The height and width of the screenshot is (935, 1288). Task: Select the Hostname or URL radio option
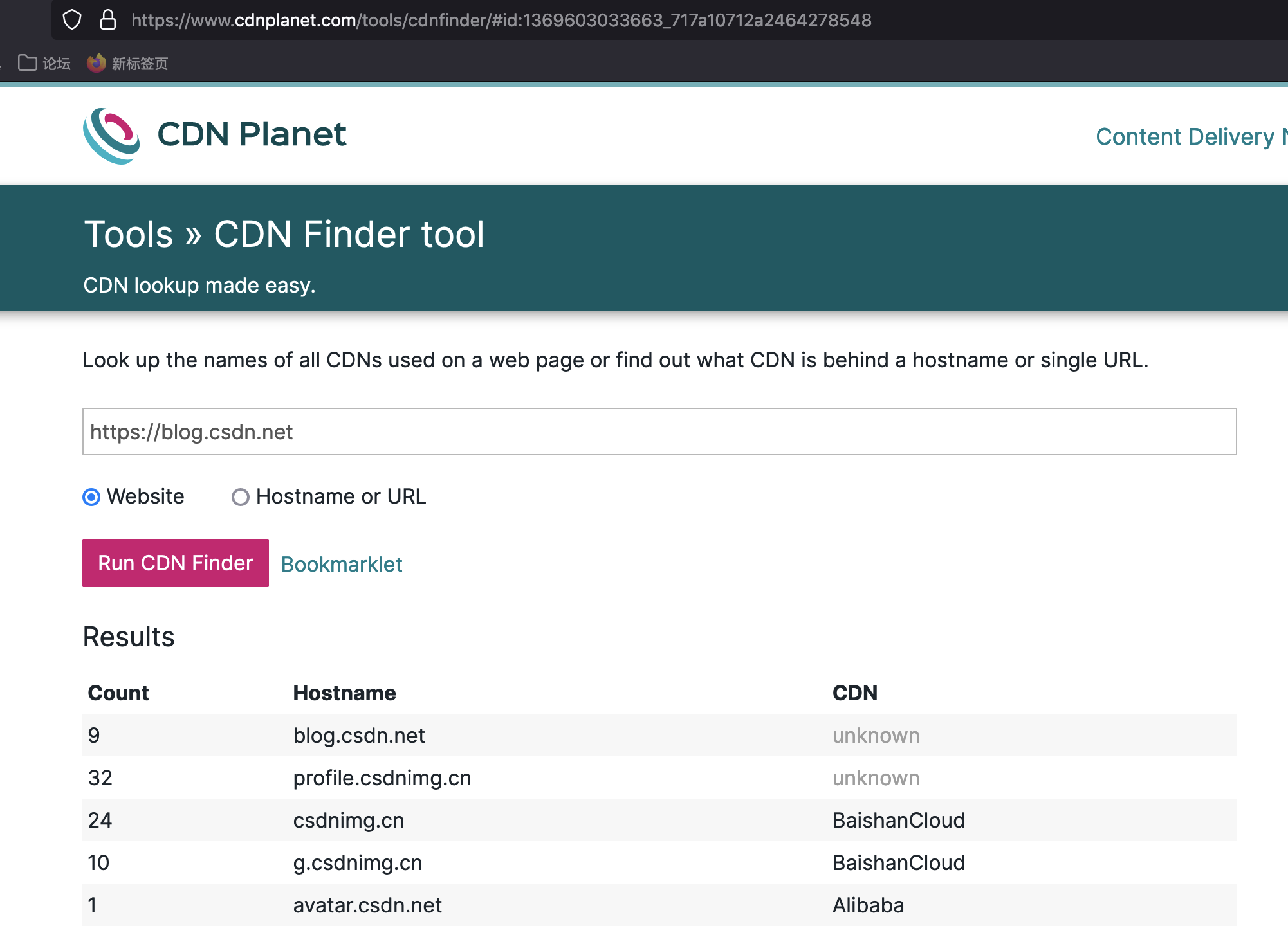pyautogui.click(x=241, y=497)
